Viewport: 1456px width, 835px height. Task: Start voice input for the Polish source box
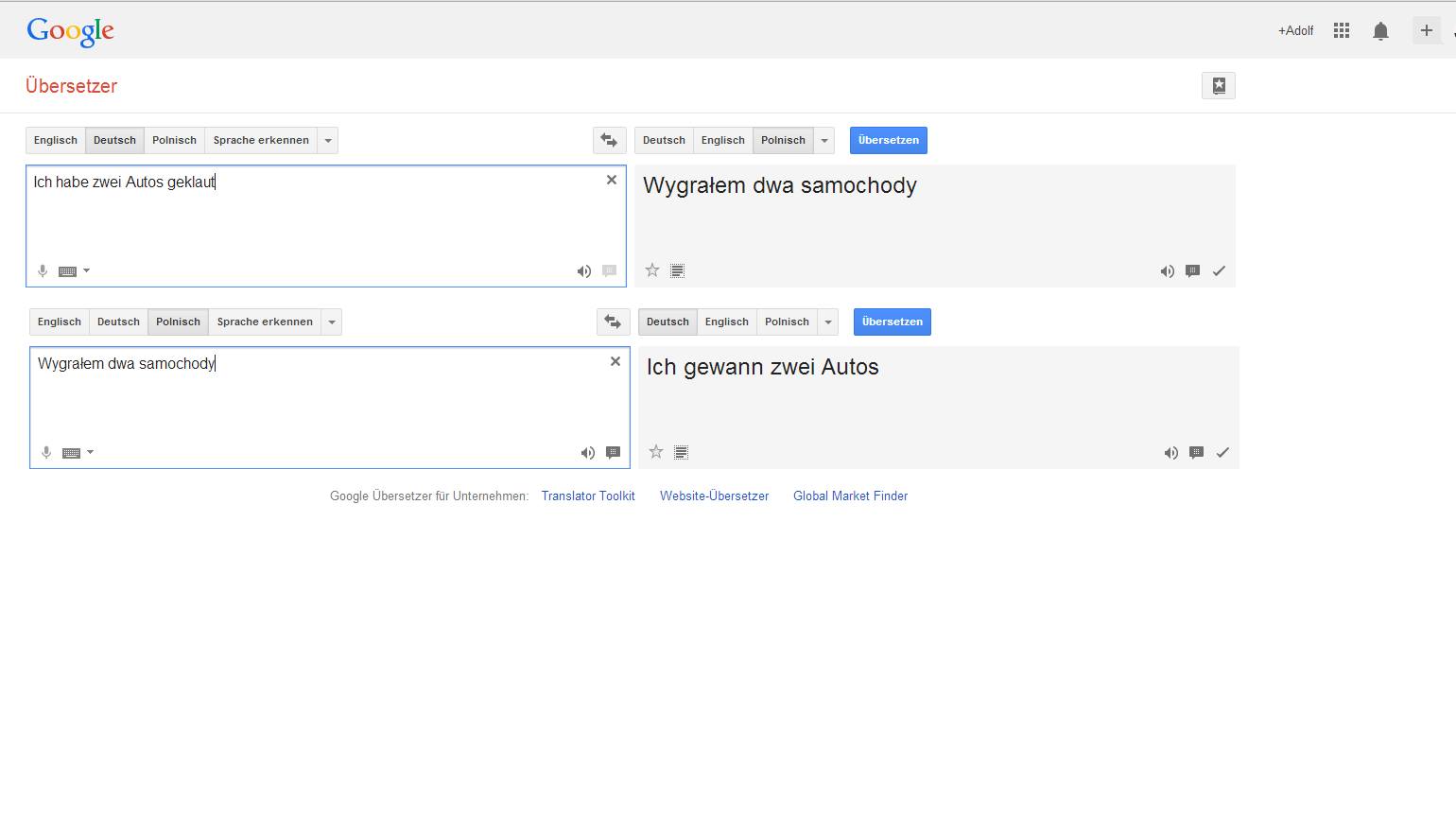pos(46,453)
